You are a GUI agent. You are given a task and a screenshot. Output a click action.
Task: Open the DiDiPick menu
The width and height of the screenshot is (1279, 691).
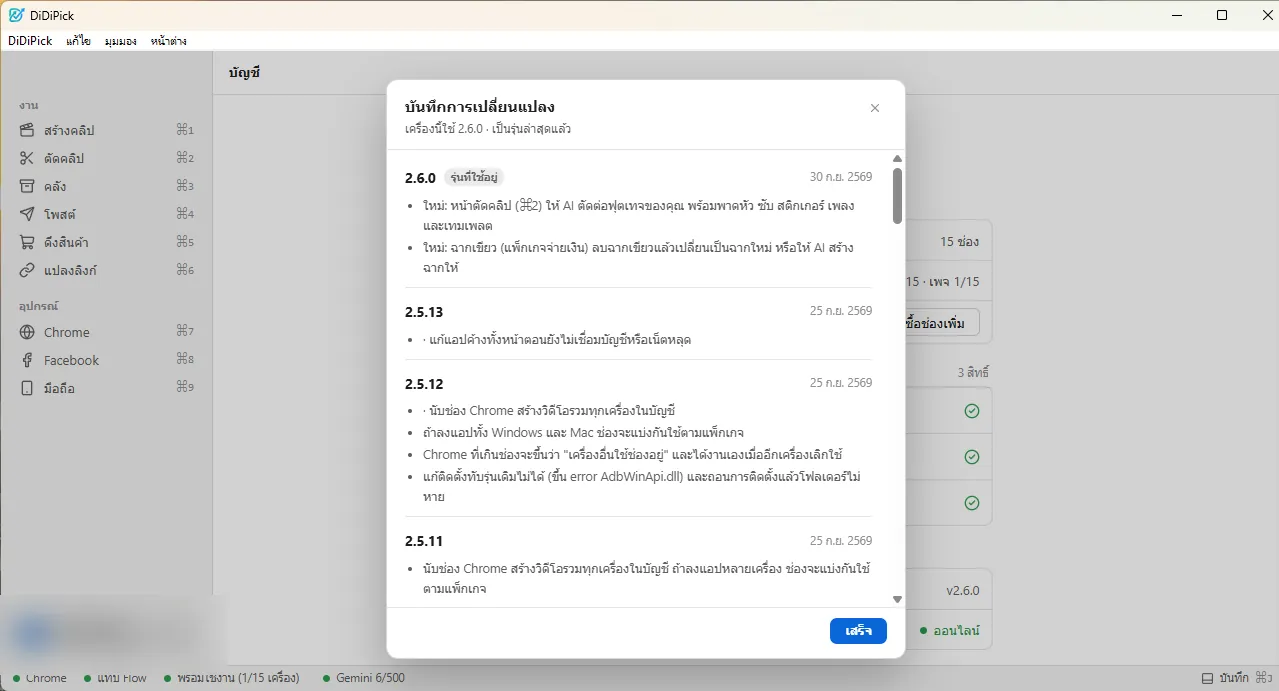pos(30,41)
